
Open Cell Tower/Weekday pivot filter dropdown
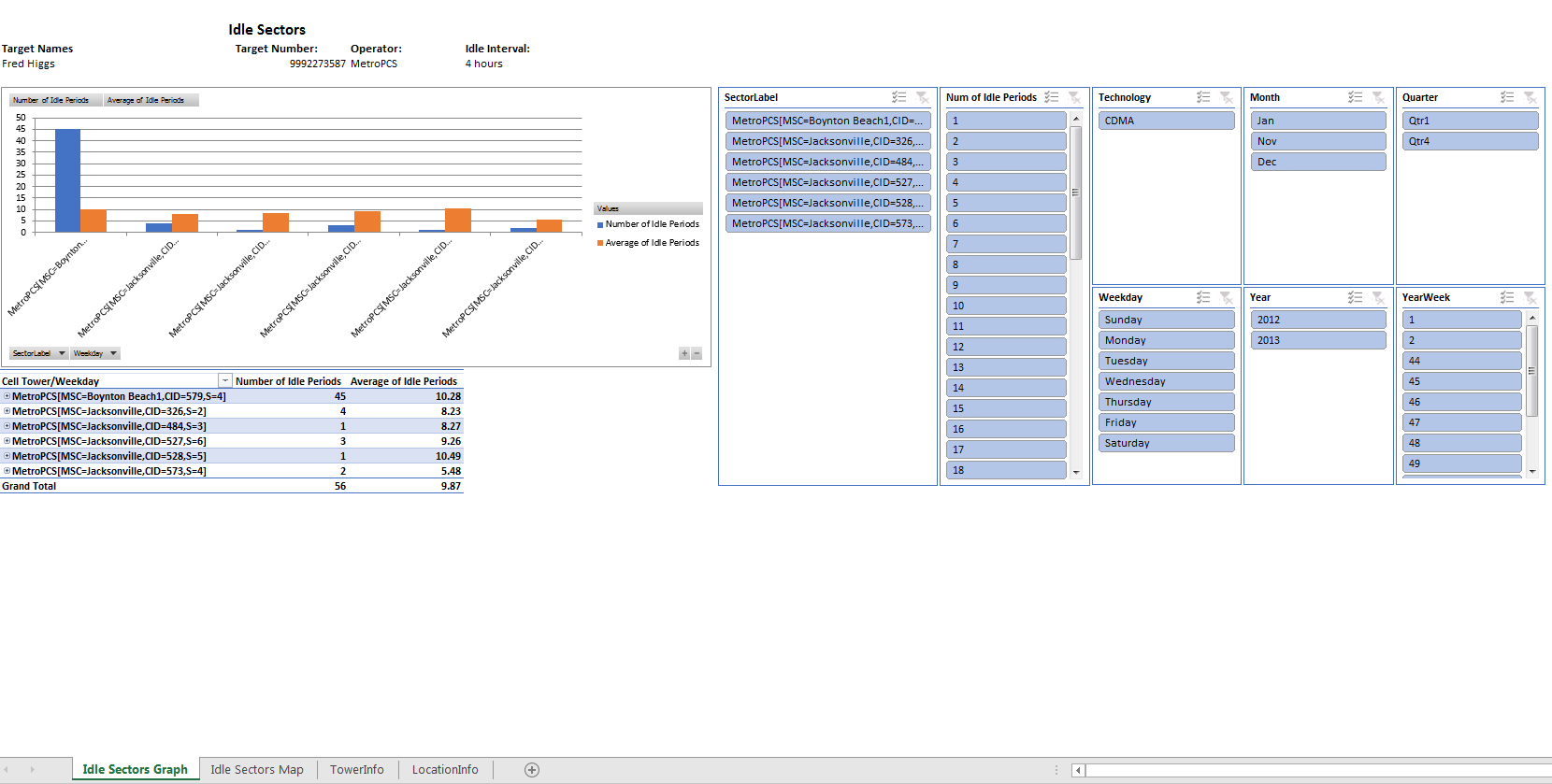(225, 381)
